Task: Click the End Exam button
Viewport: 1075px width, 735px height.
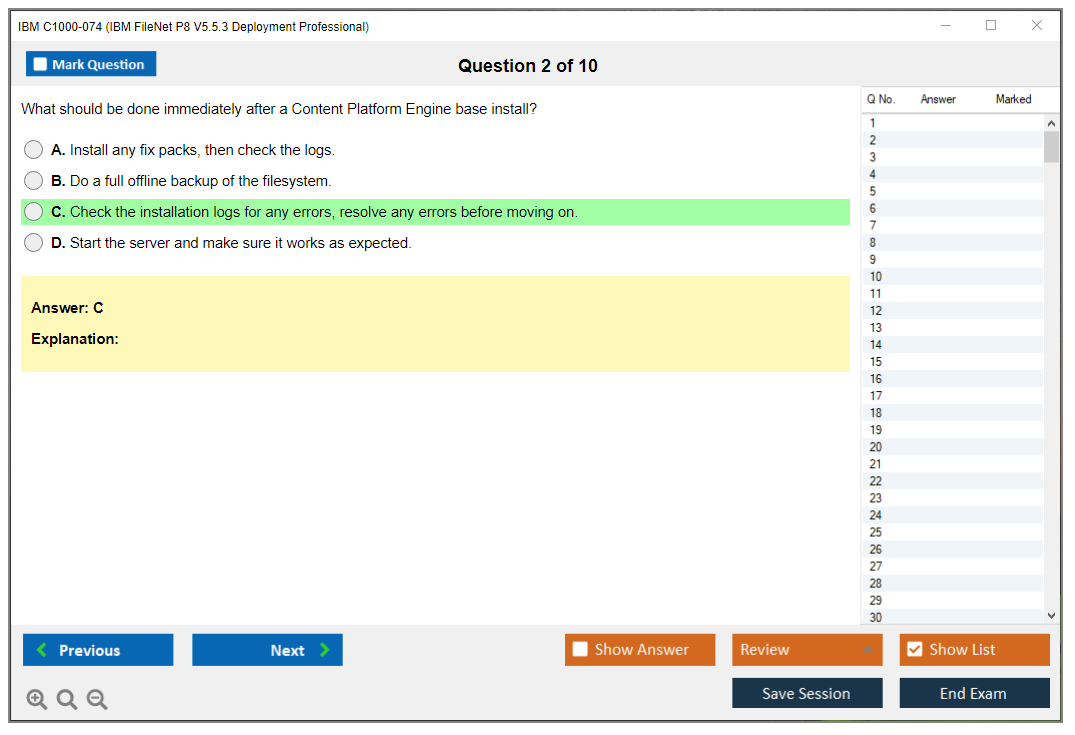Action: point(974,693)
